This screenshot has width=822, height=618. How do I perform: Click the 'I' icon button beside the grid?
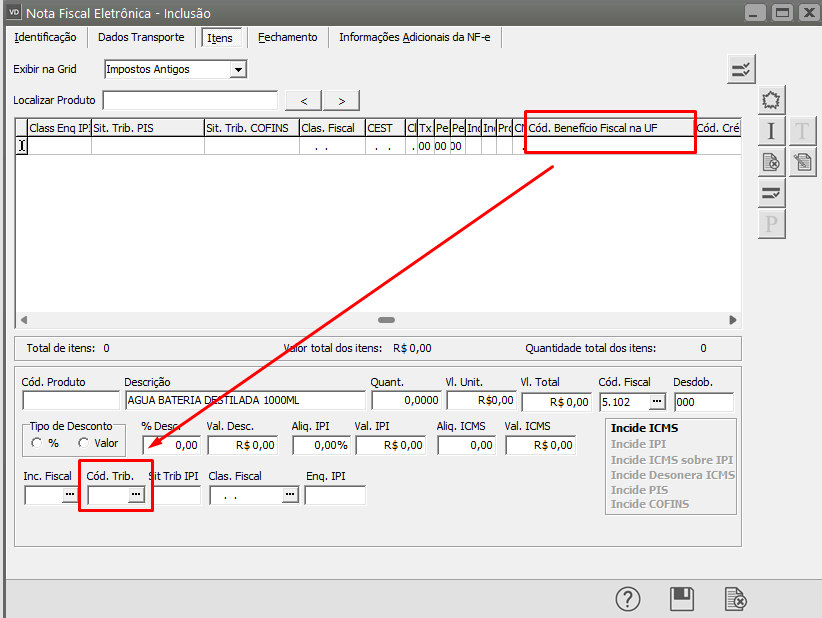tap(771, 131)
